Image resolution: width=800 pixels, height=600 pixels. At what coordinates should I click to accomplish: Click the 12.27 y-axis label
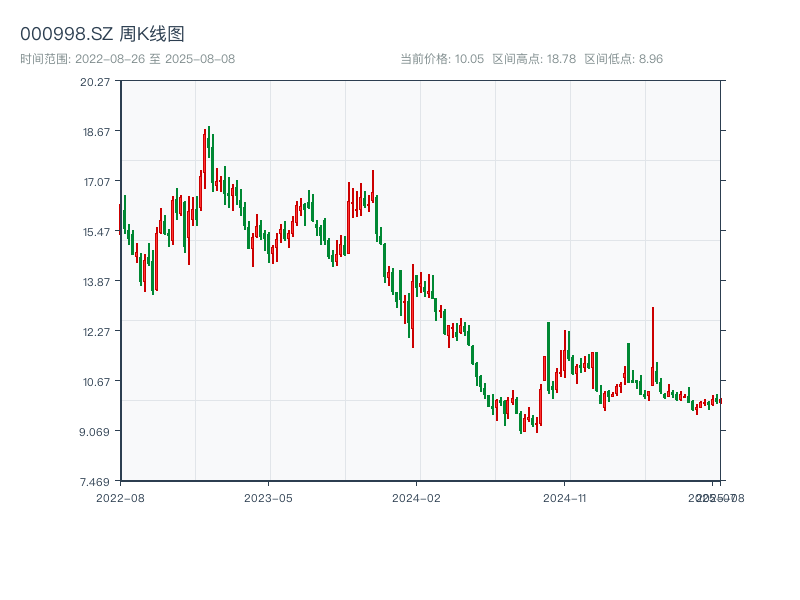(x=95, y=331)
